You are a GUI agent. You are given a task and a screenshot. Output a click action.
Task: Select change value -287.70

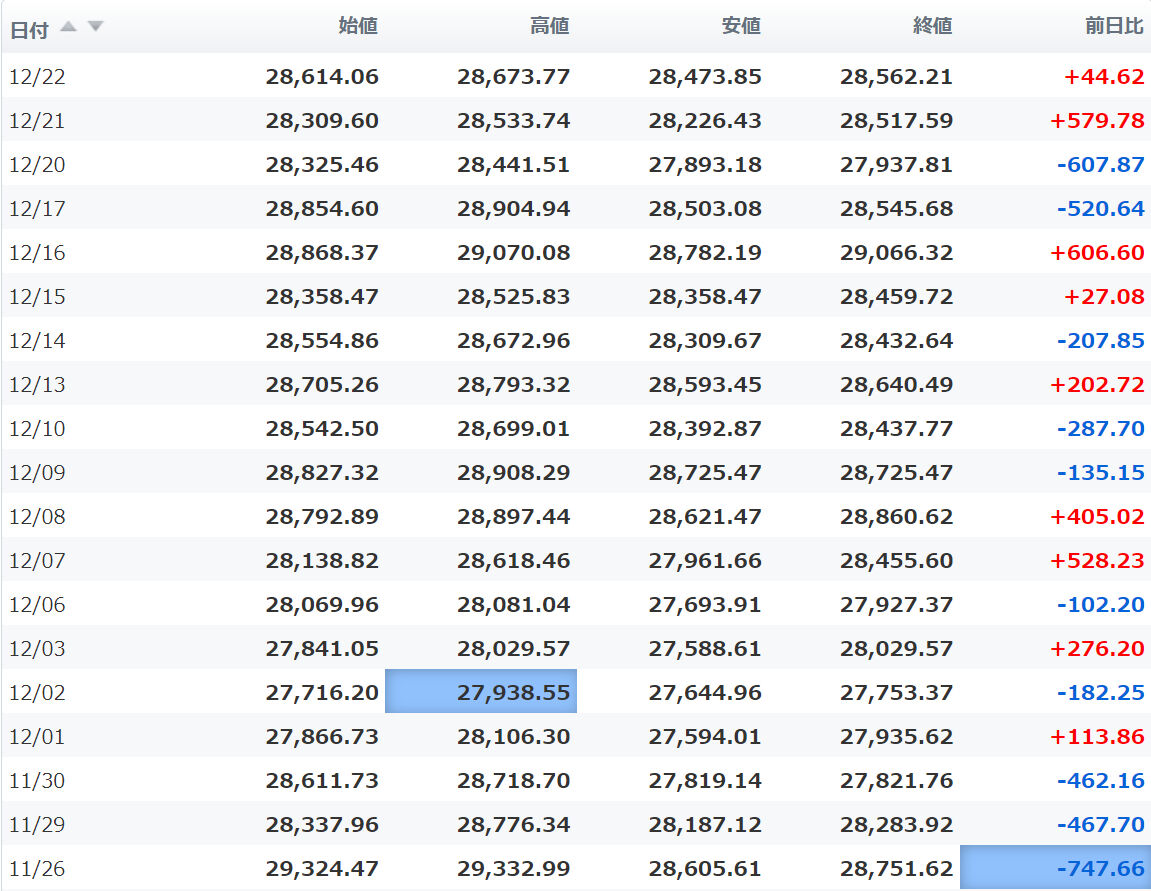[1101, 429]
